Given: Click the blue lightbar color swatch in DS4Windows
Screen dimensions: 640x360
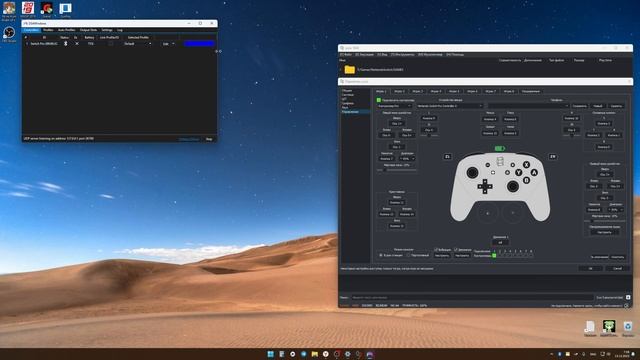Looking at the screenshot, I should pyautogui.click(x=199, y=44).
